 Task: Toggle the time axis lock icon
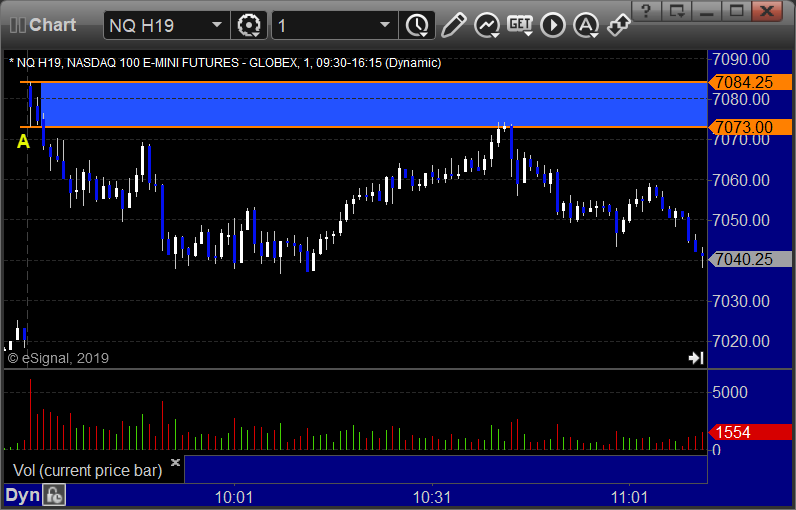pos(54,495)
